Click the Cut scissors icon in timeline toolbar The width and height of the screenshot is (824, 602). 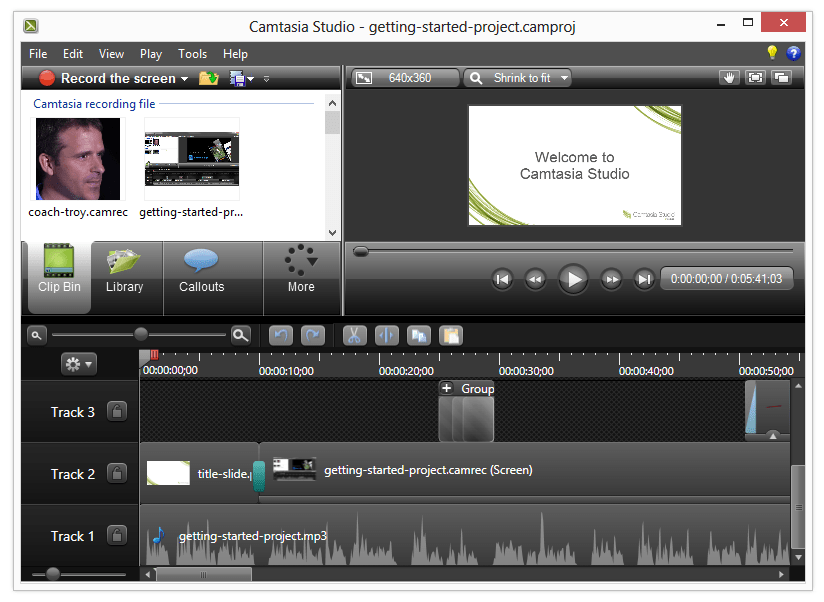click(x=354, y=336)
